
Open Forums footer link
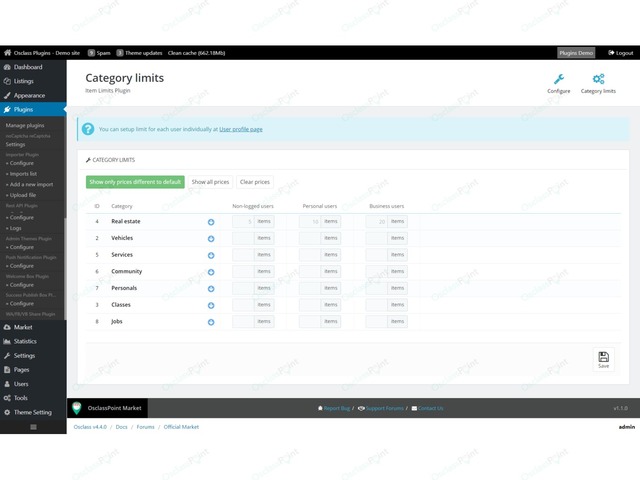coord(145,427)
